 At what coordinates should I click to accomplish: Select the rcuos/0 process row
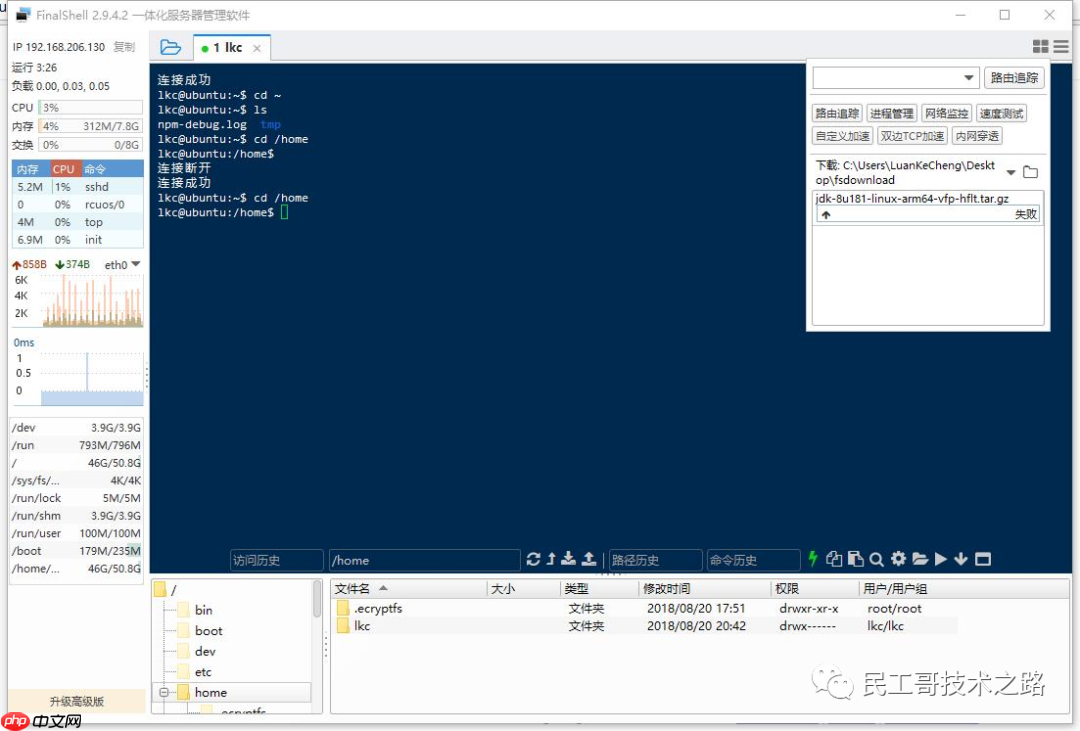coord(77,205)
